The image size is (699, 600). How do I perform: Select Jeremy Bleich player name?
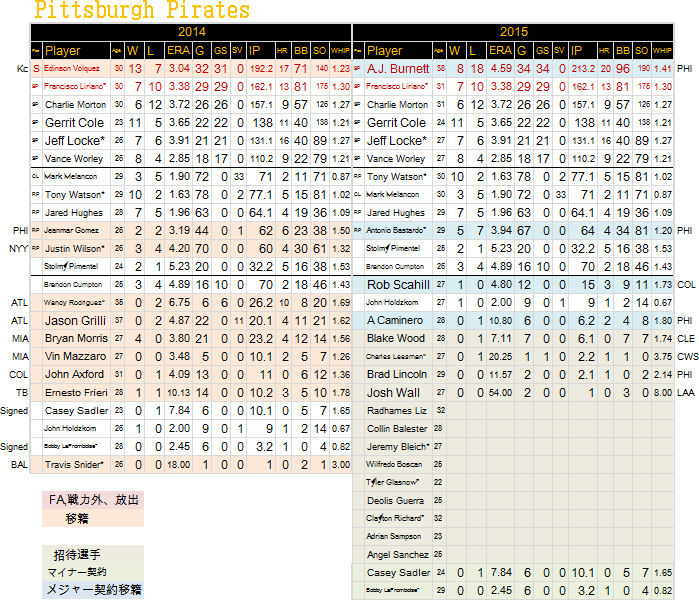(398, 446)
